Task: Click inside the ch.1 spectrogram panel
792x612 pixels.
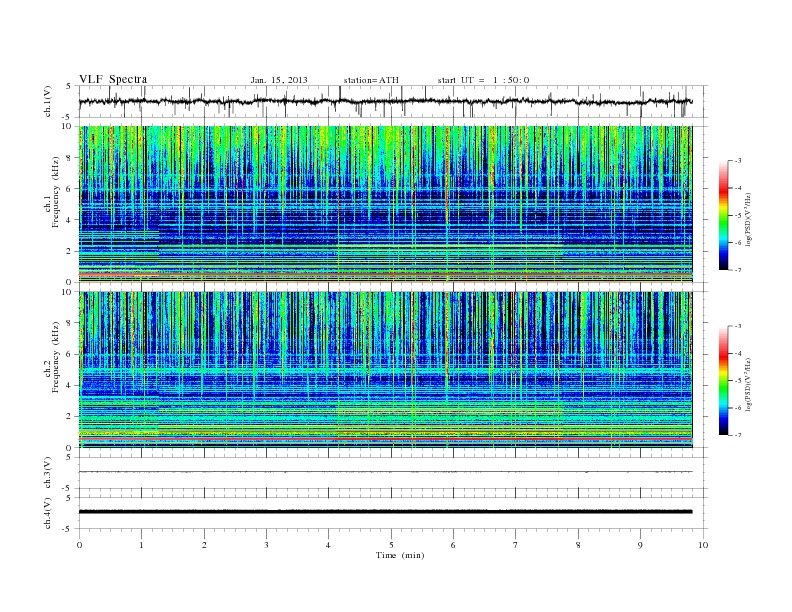Action: tap(385, 204)
